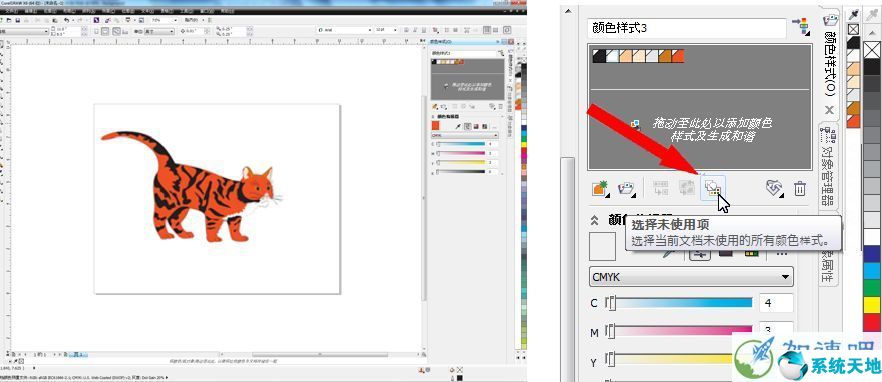Switch color editor to color viewer mode
This screenshot has height=382, width=882.
725,254
